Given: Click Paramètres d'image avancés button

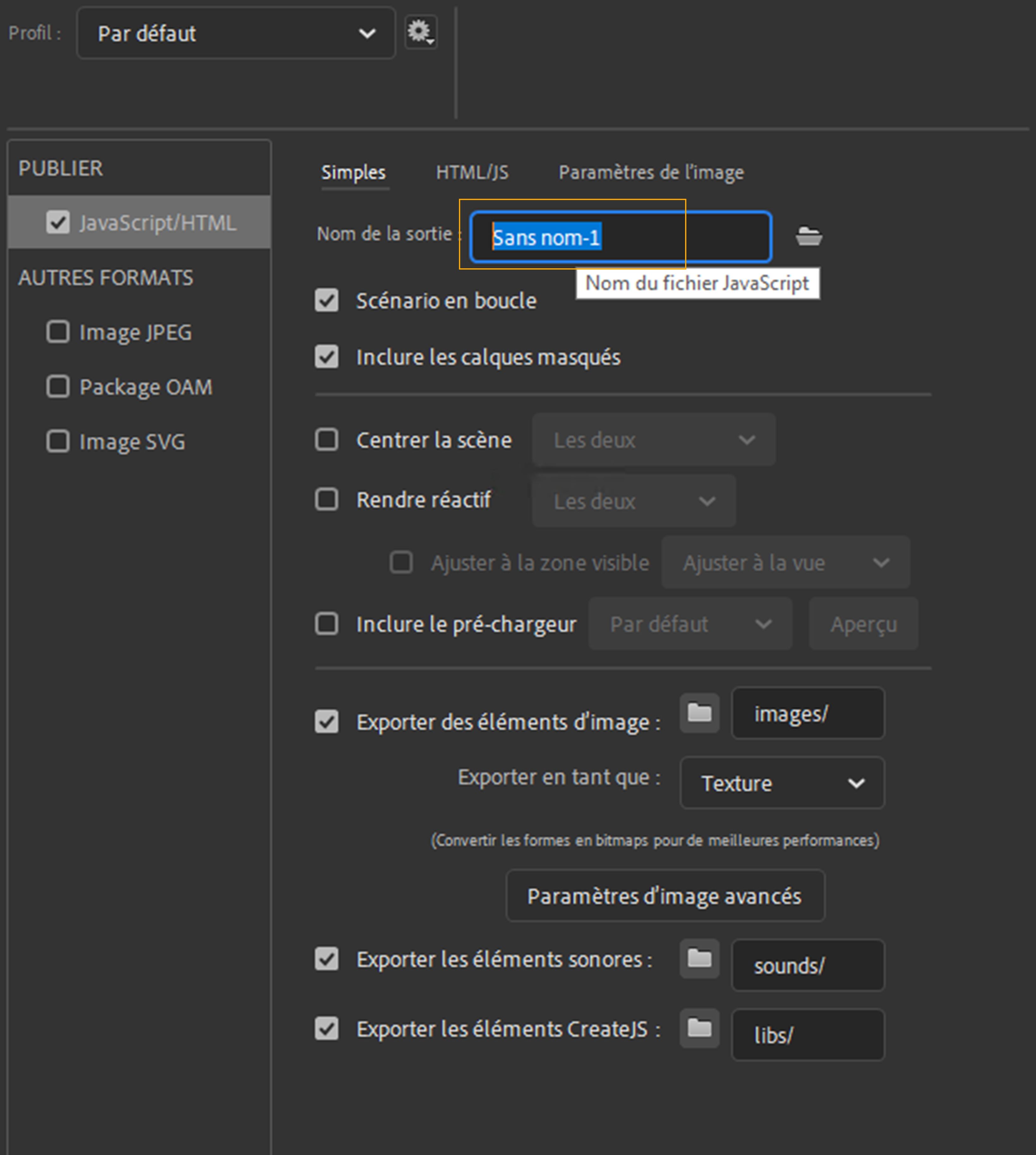Looking at the screenshot, I should click(x=665, y=896).
